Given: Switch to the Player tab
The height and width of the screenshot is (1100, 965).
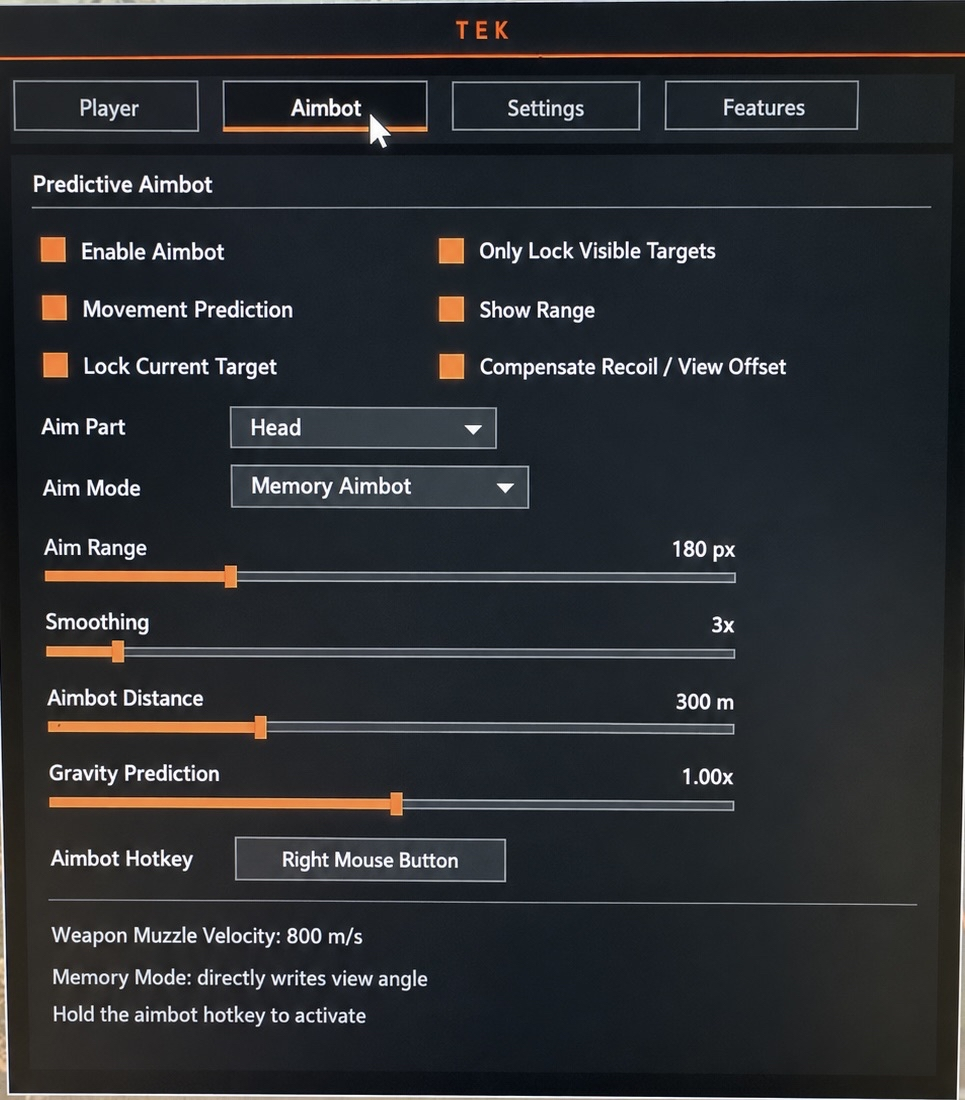Looking at the screenshot, I should click(x=106, y=107).
